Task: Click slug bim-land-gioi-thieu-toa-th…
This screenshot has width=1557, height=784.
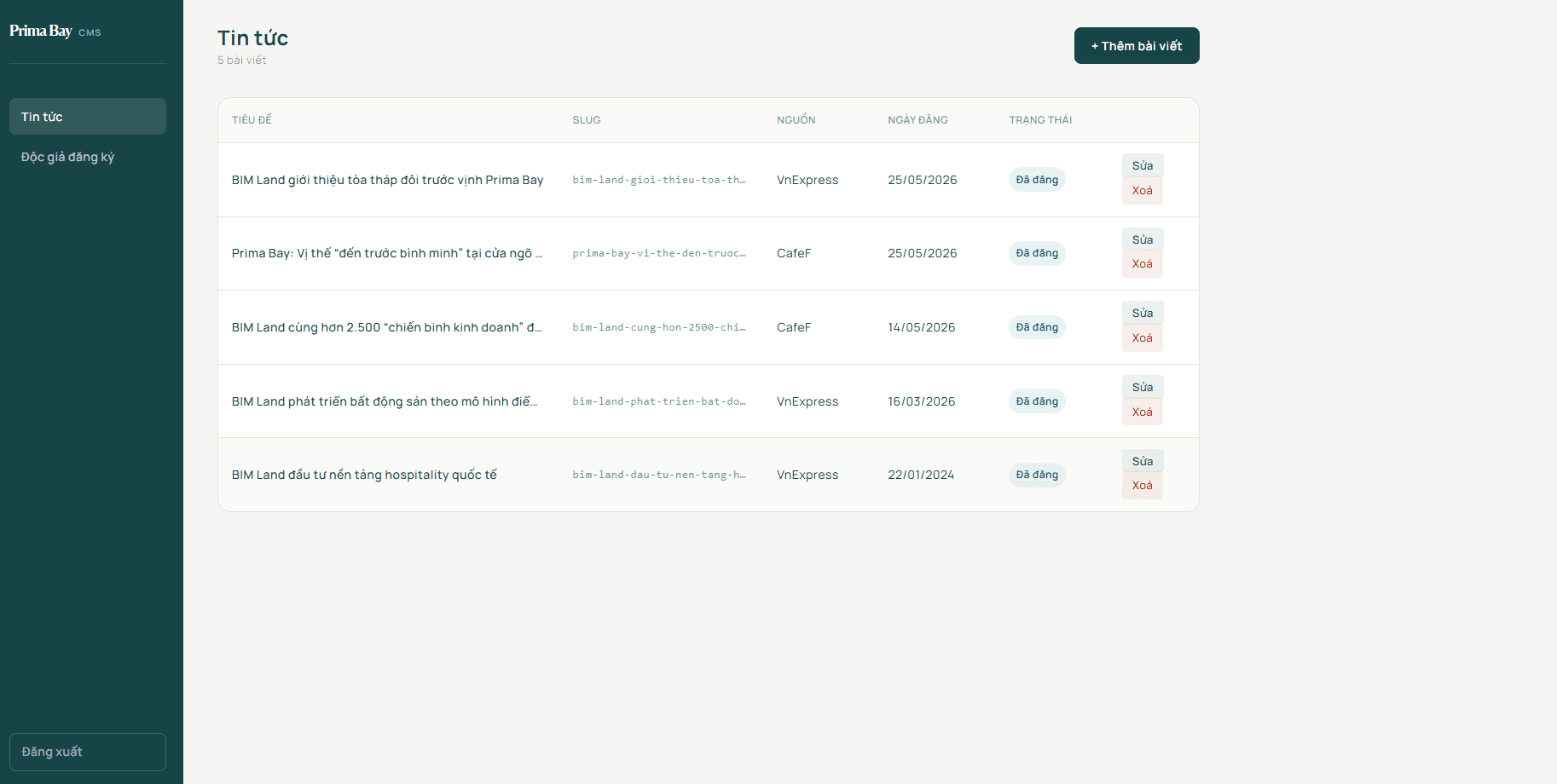Action: [x=659, y=180]
